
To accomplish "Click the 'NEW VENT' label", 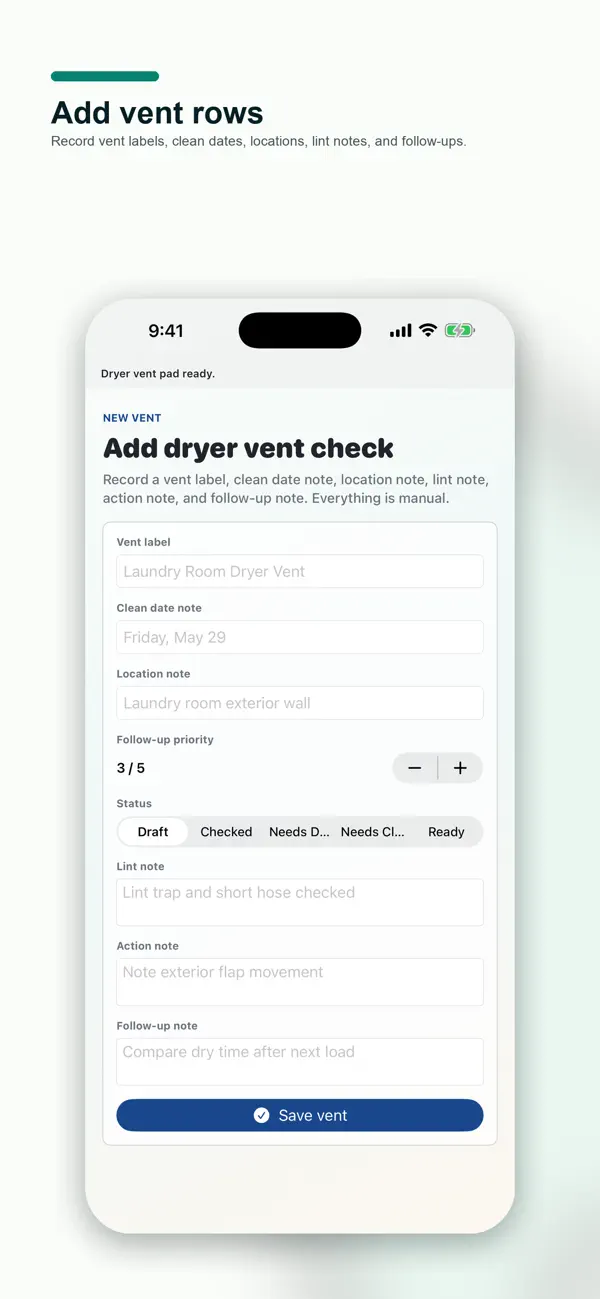I will pos(132,418).
